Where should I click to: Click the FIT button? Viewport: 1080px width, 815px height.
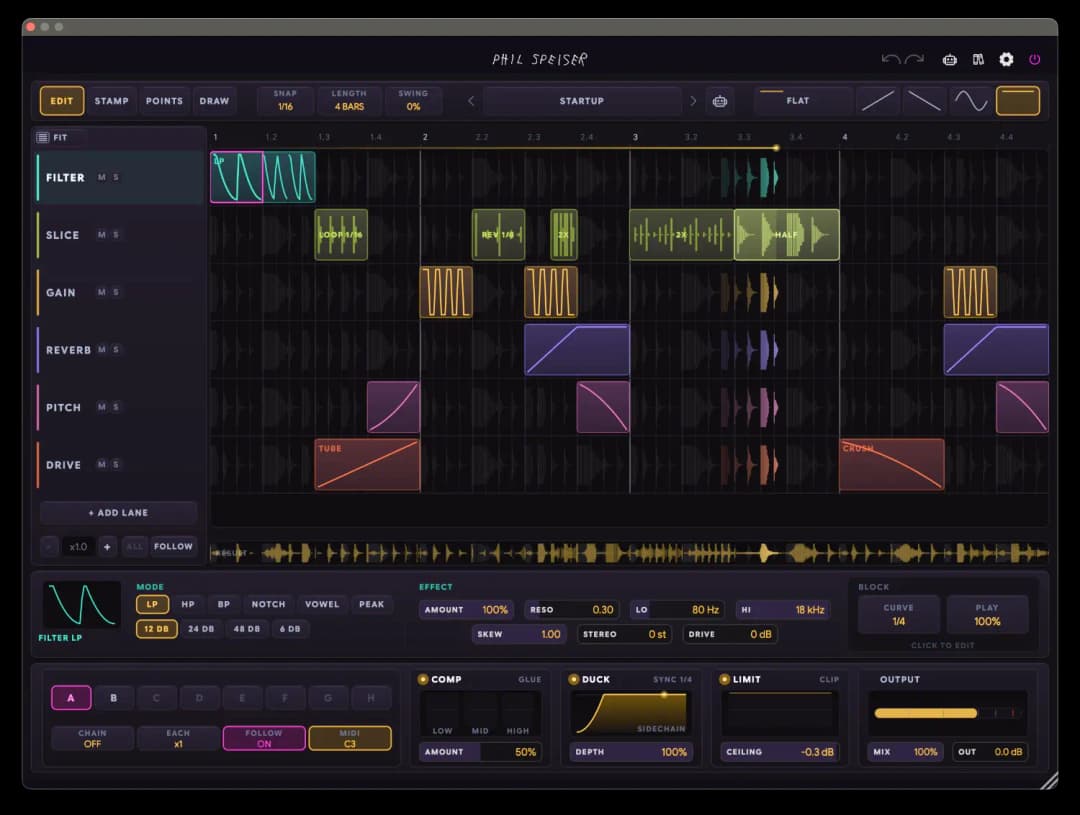tap(61, 137)
